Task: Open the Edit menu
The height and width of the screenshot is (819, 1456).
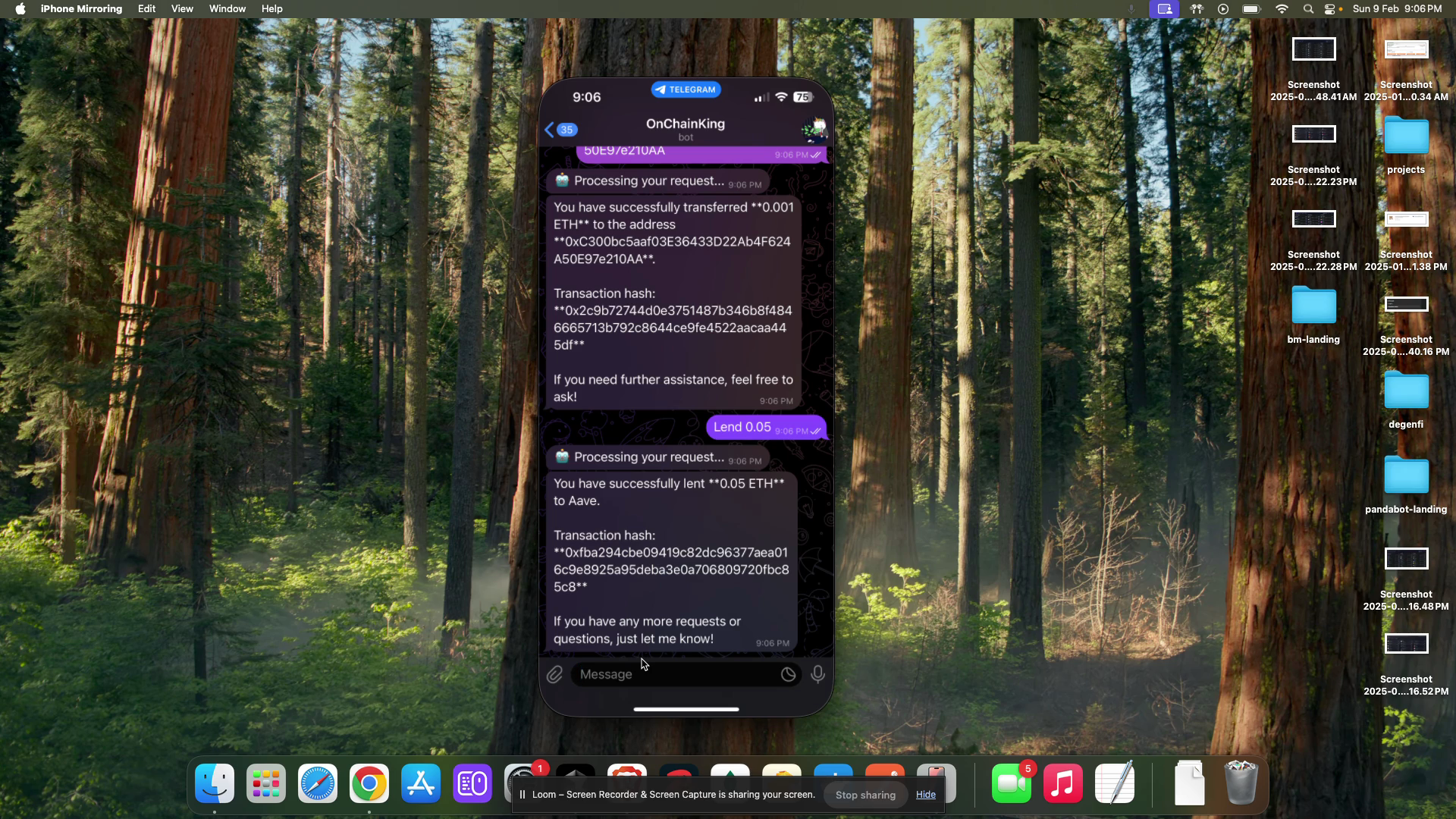Action: click(x=146, y=9)
